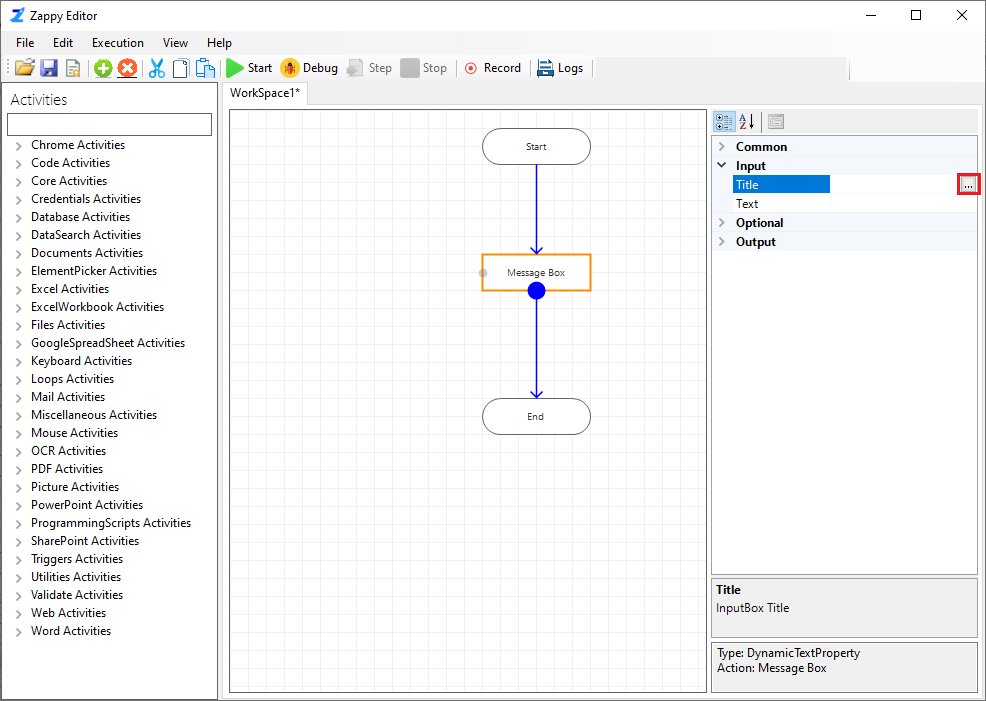Toggle Categorized view in properties panel

point(724,122)
